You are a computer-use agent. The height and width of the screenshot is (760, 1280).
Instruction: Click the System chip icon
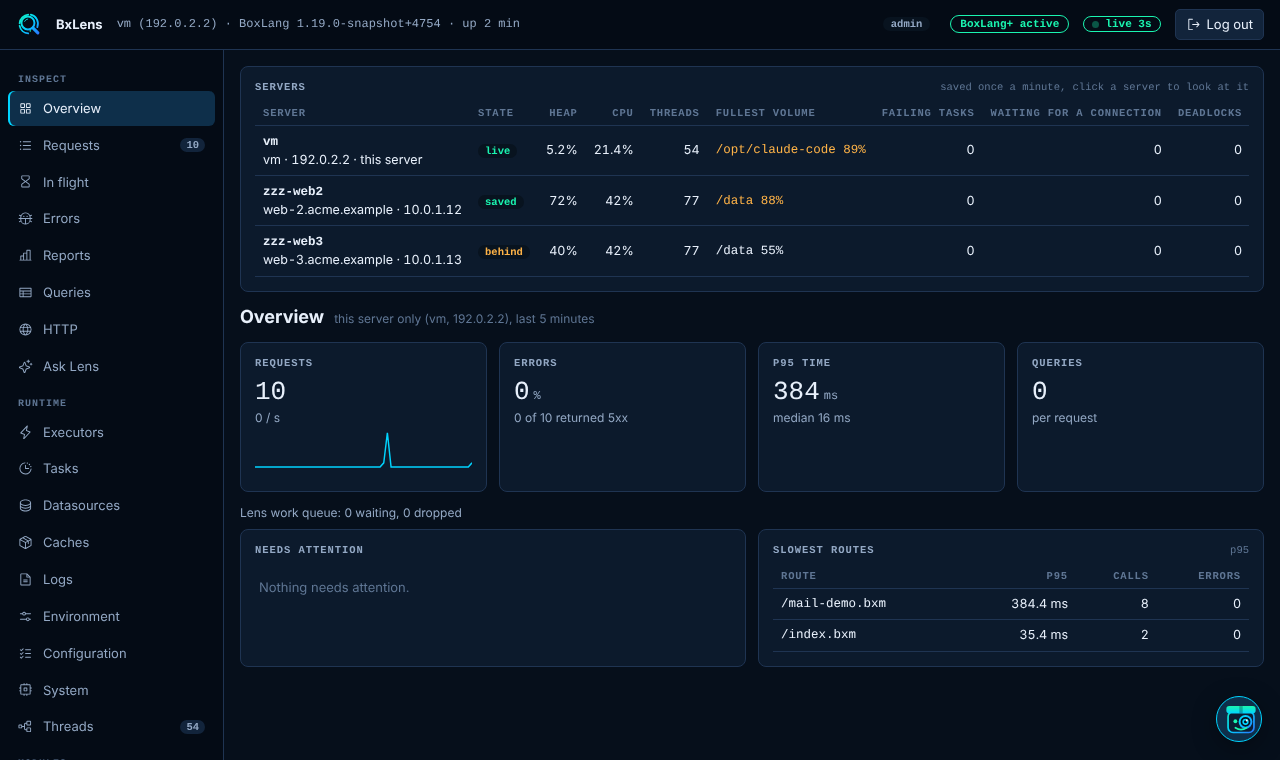(26, 690)
